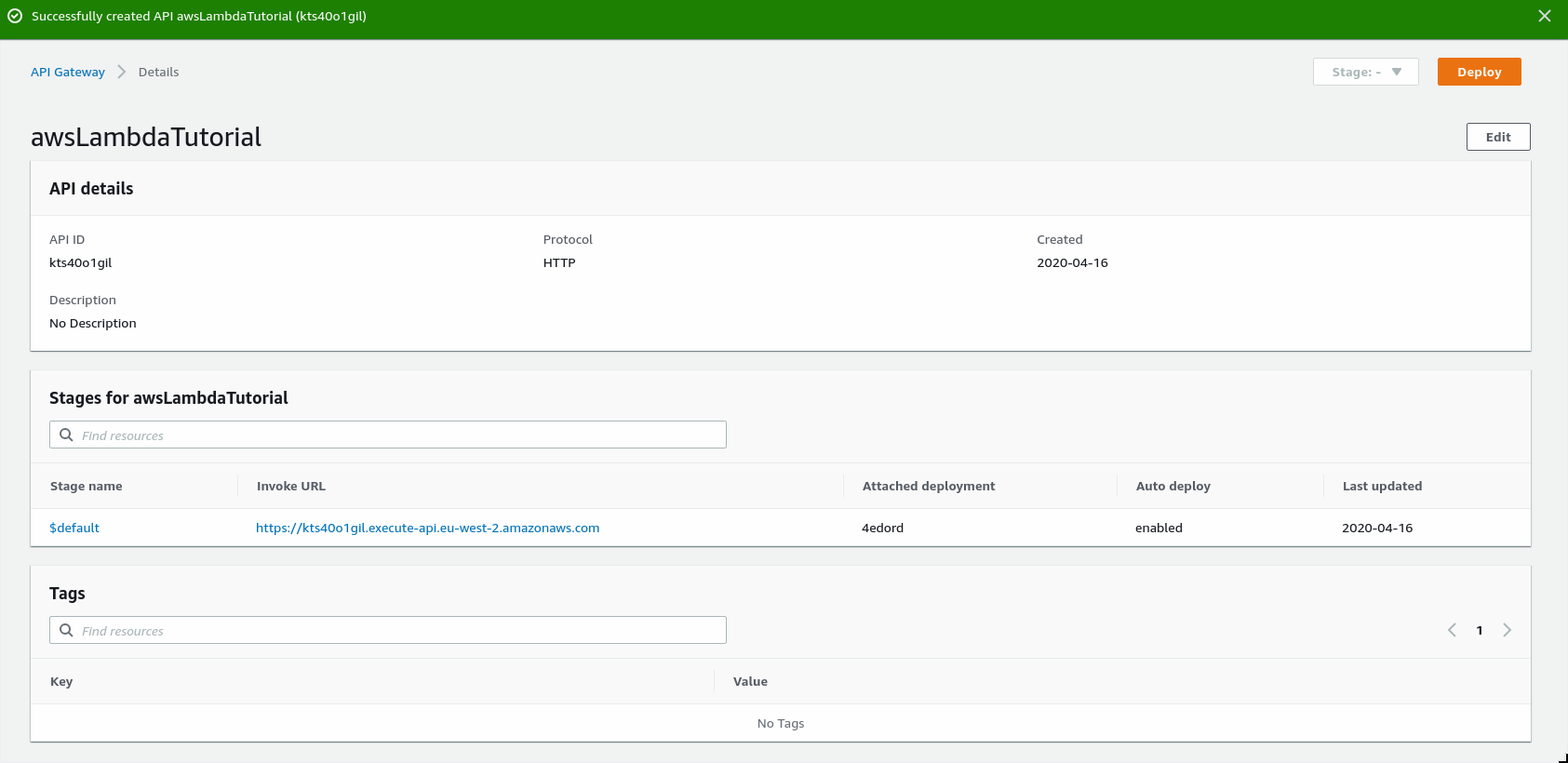Screen dimensions: 1568x763
Task: Click the Successfully created API message text
Action: (199, 16)
